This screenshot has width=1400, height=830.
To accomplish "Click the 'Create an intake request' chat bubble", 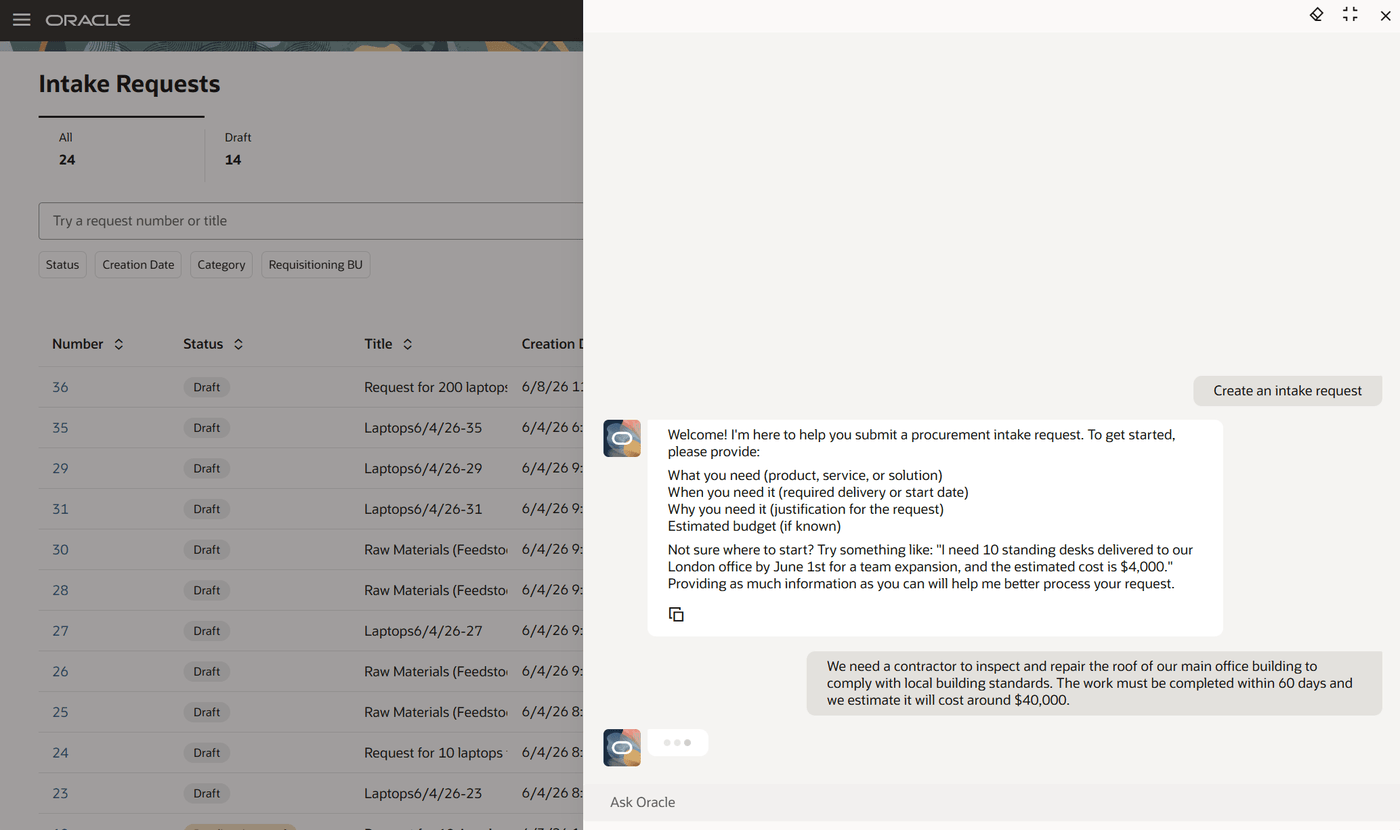I will pyautogui.click(x=1288, y=391).
